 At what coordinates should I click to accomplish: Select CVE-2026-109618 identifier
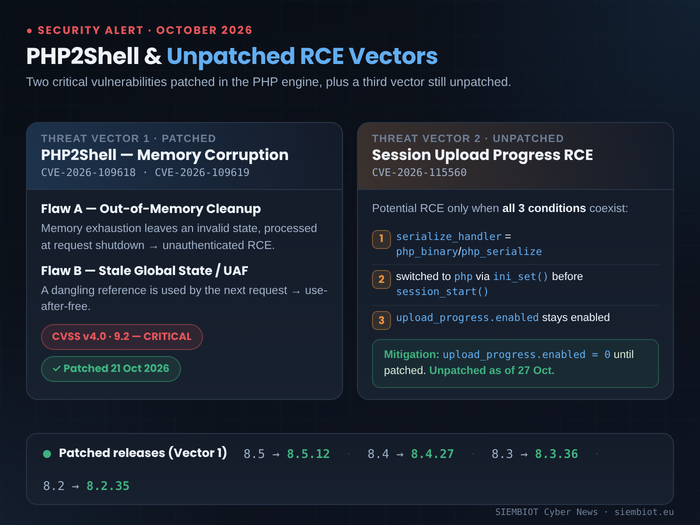tap(88, 173)
